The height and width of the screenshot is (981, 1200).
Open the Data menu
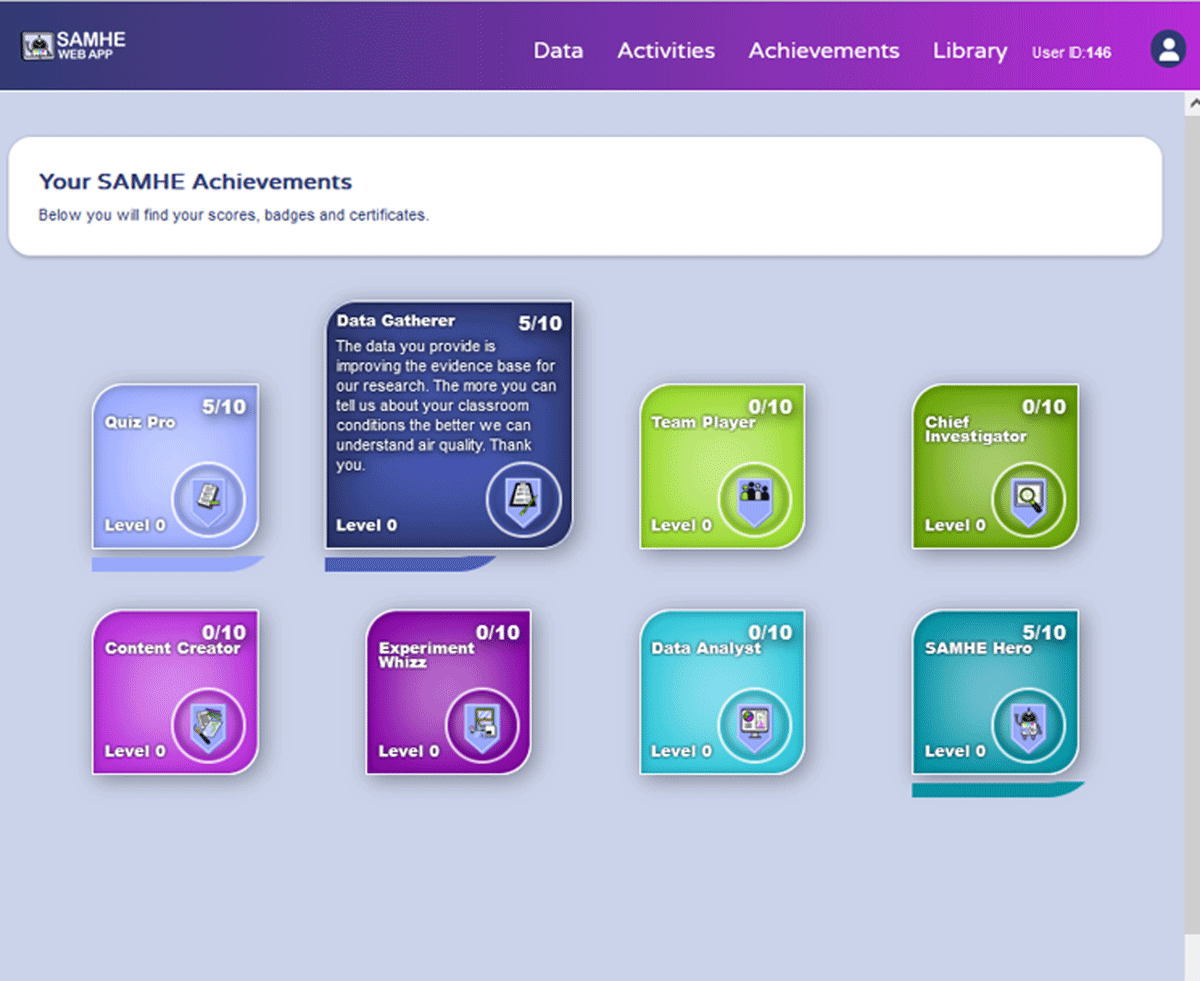click(x=558, y=50)
